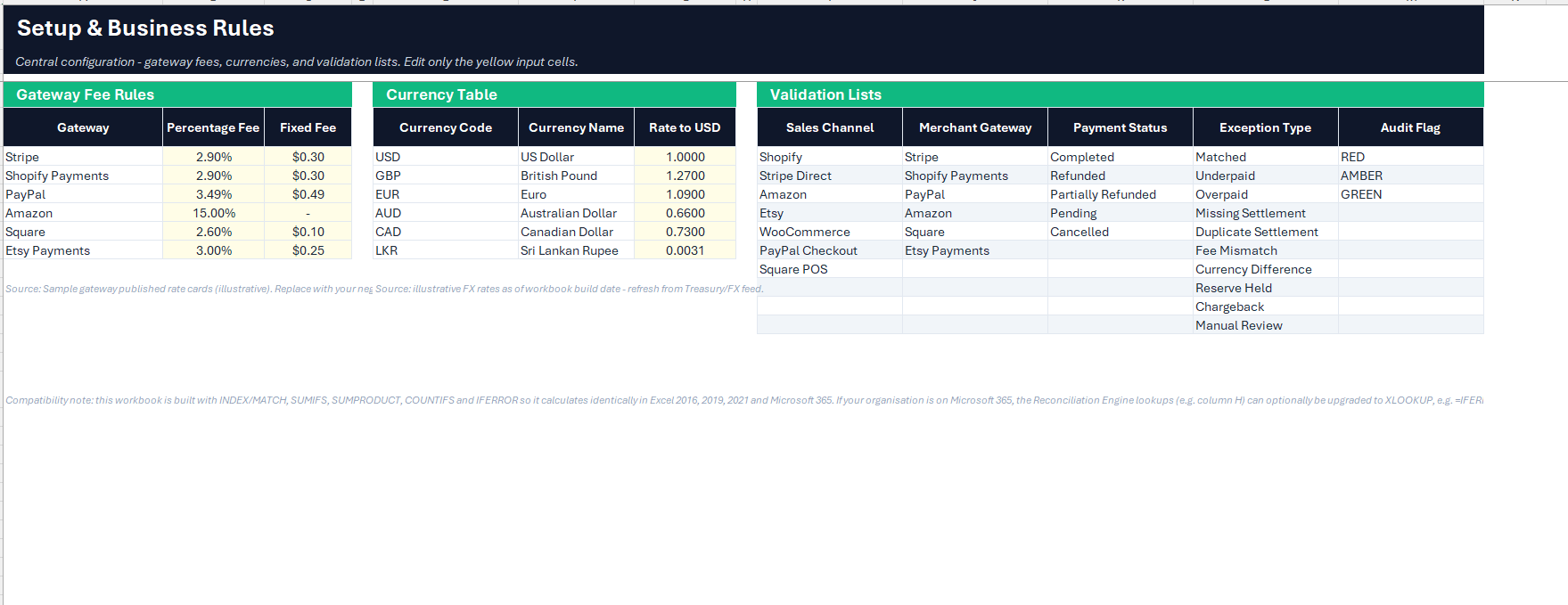Select the EUR rate cell 1.0900
Image resolution: width=1568 pixels, height=605 pixels.
pos(685,194)
